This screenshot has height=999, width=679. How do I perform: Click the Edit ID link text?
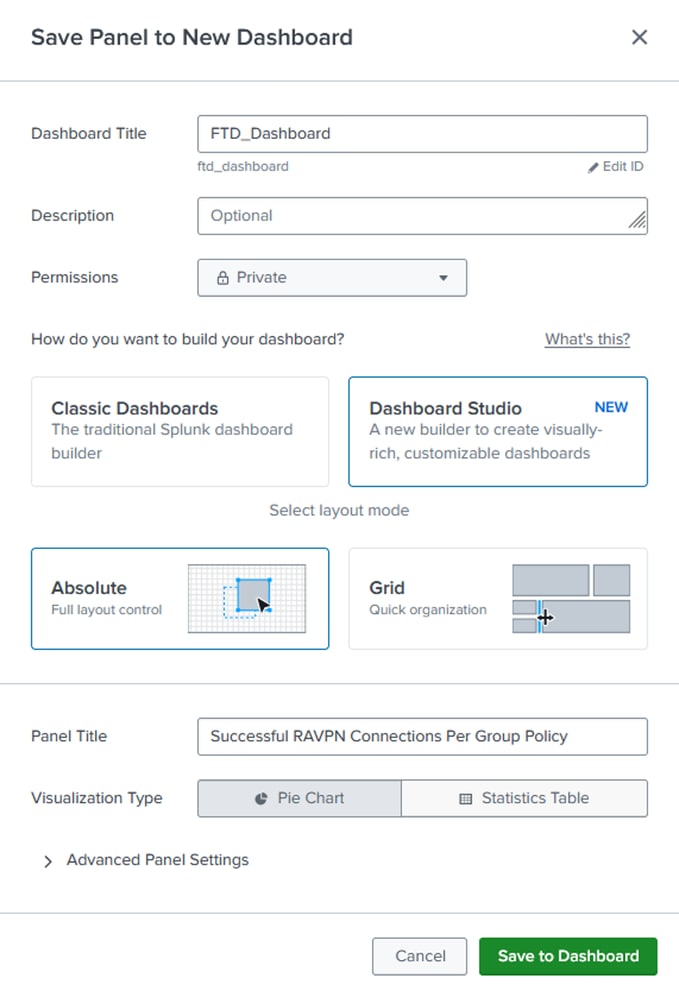pyautogui.click(x=622, y=166)
